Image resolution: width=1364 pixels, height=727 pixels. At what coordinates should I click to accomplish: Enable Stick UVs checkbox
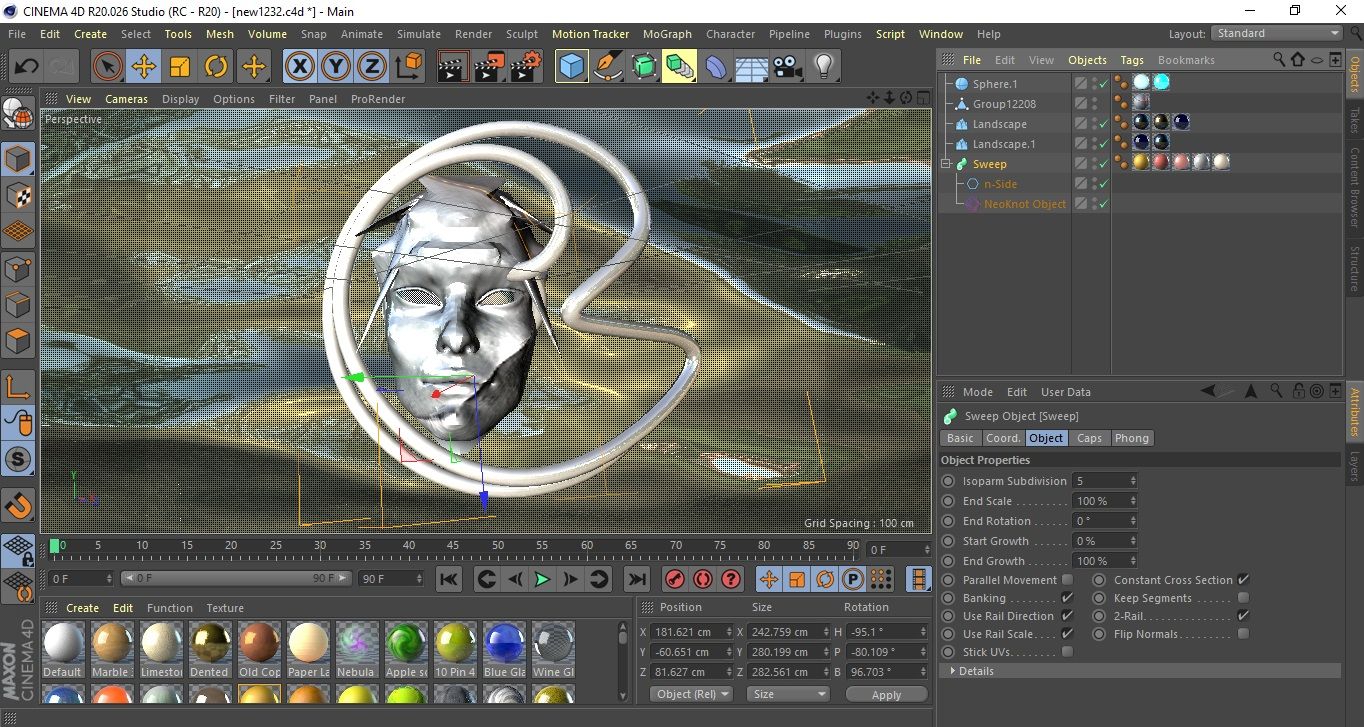(1067, 652)
